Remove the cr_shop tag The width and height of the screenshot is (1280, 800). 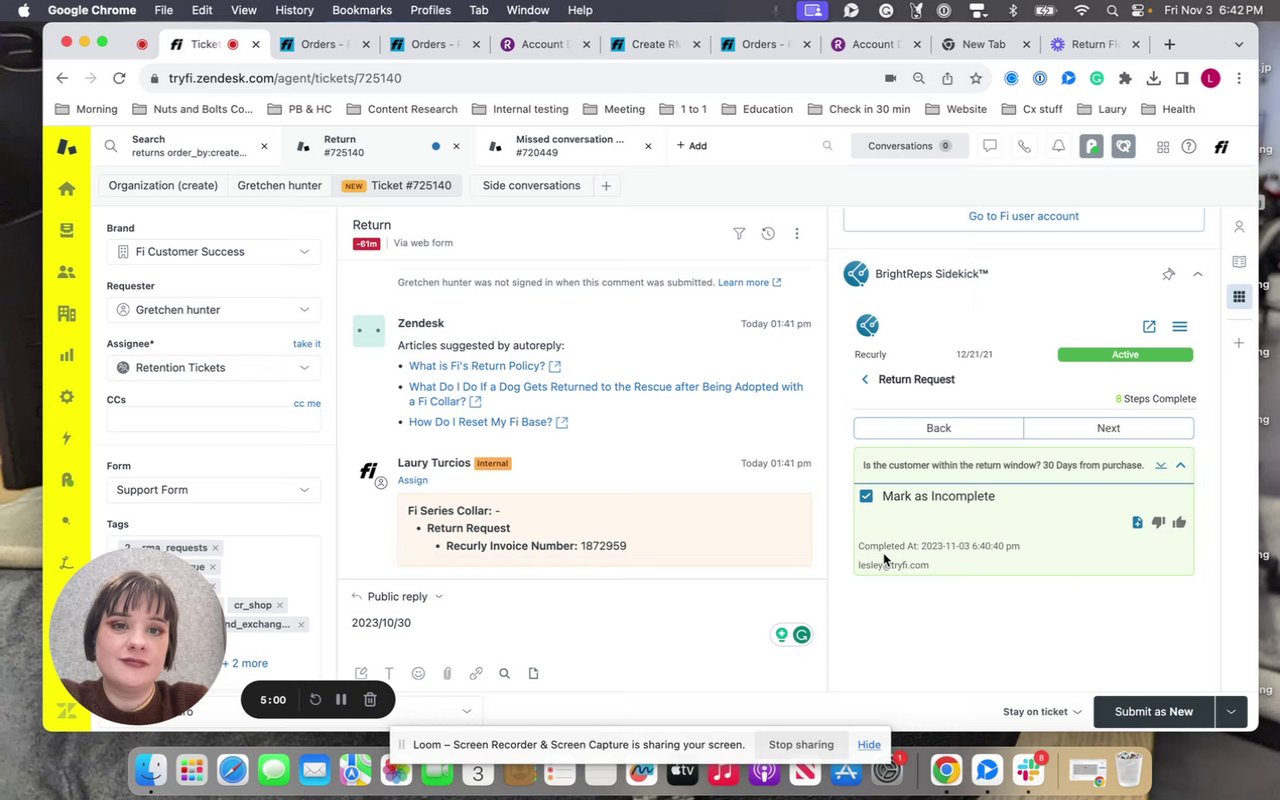point(280,605)
